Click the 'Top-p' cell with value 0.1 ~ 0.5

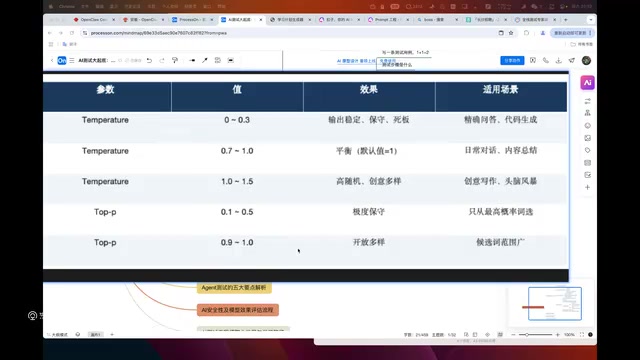[105, 212]
